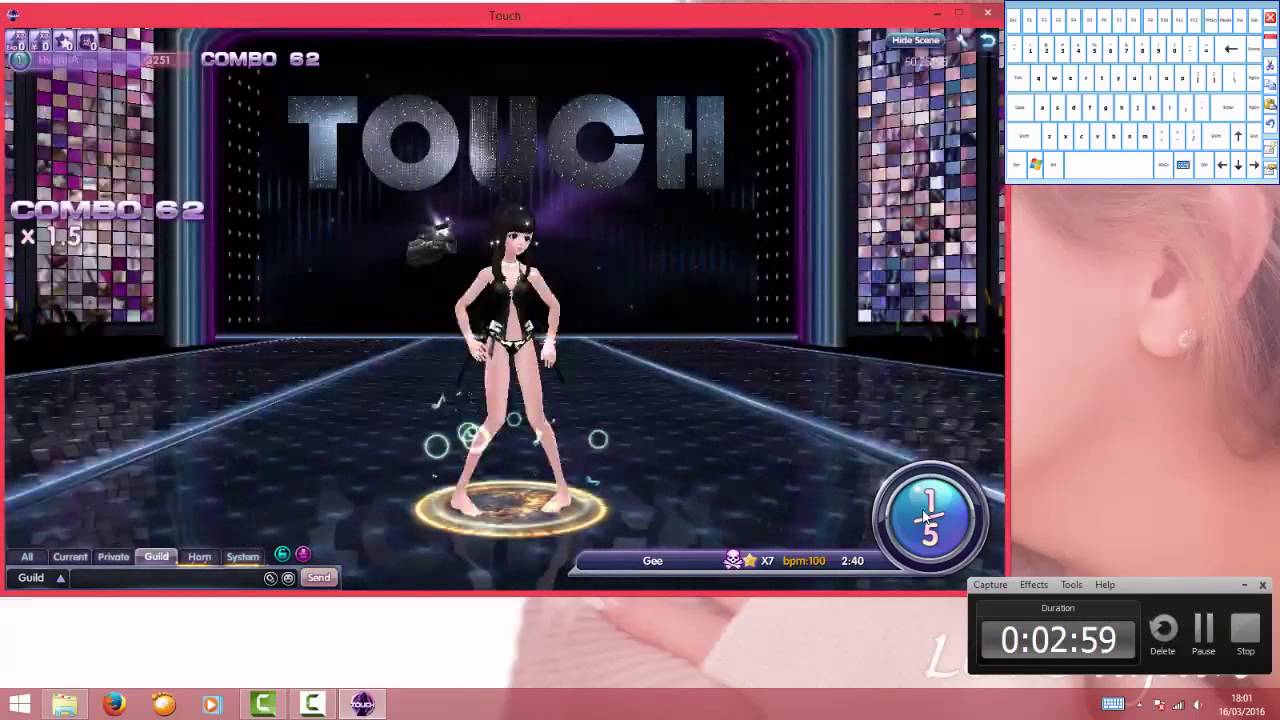Image resolution: width=1280 pixels, height=720 pixels.
Task: Open the Help menu in recorder
Action: pyautogui.click(x=1105, y=585)
